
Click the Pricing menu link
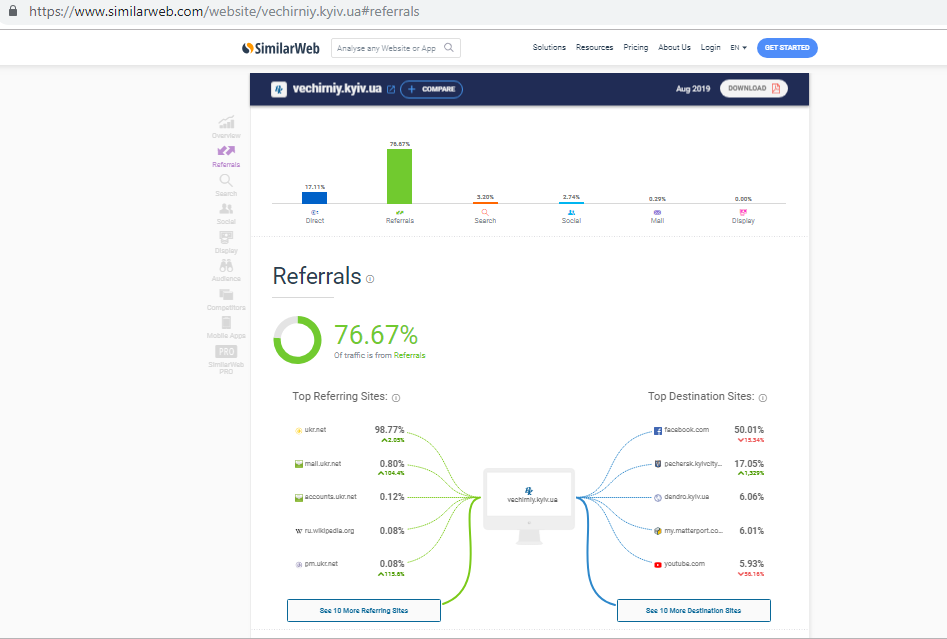(635, 47)
